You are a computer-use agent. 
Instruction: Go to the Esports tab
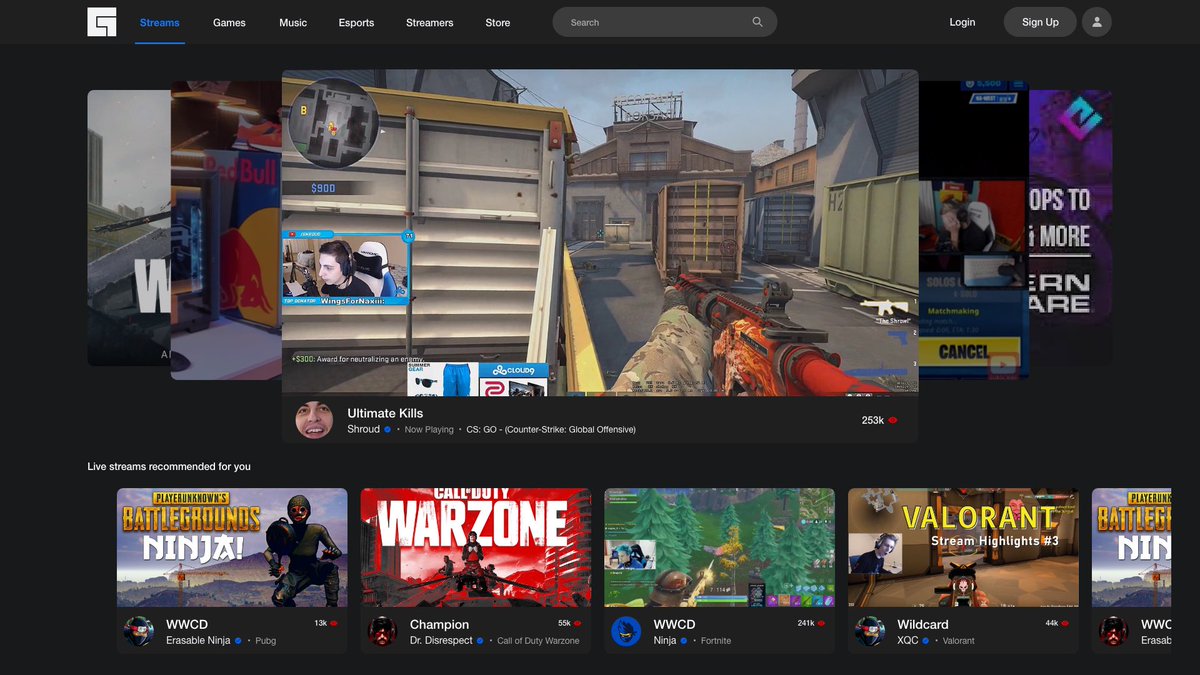356,22
